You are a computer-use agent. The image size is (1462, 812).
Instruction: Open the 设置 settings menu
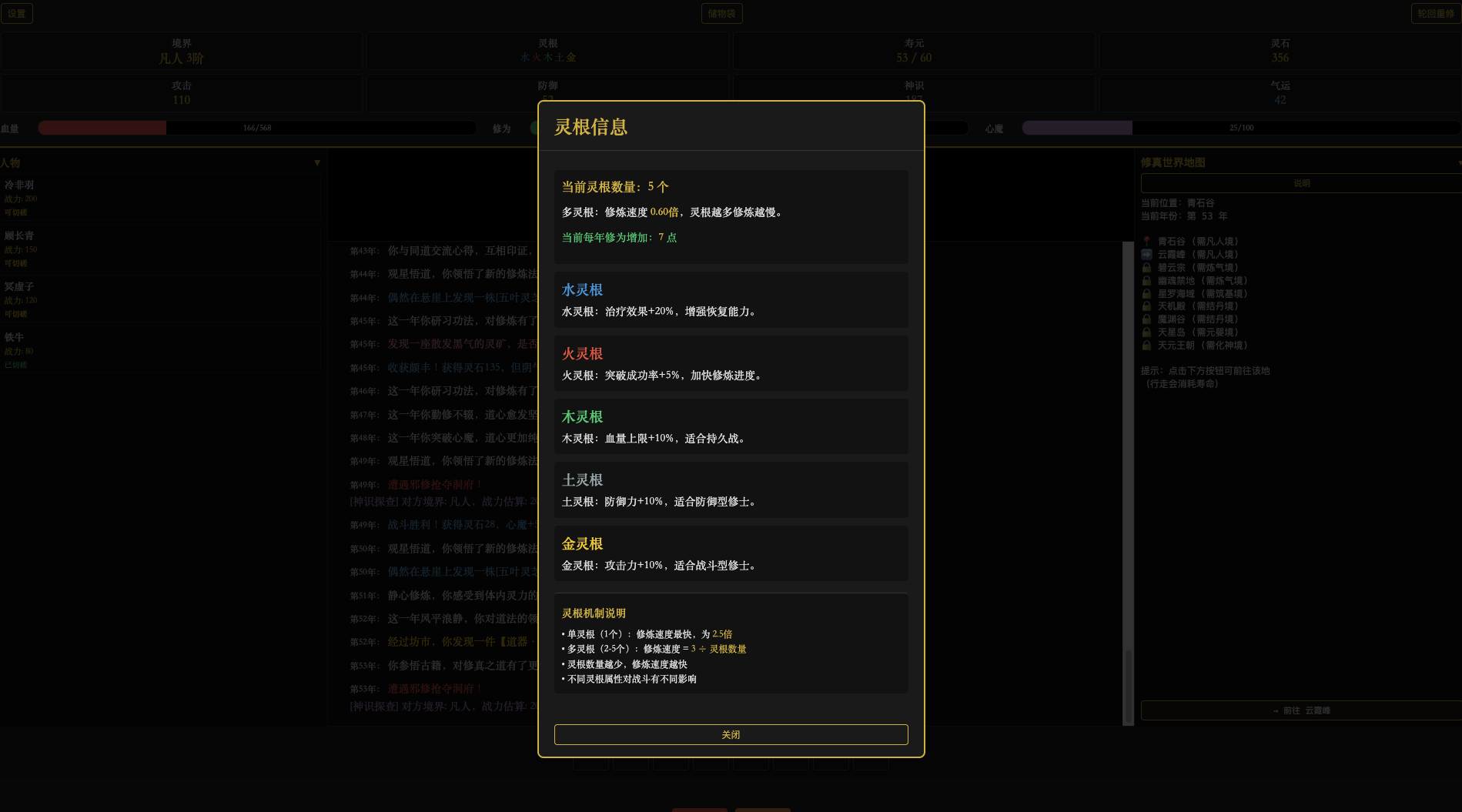[x=16, y=13]
